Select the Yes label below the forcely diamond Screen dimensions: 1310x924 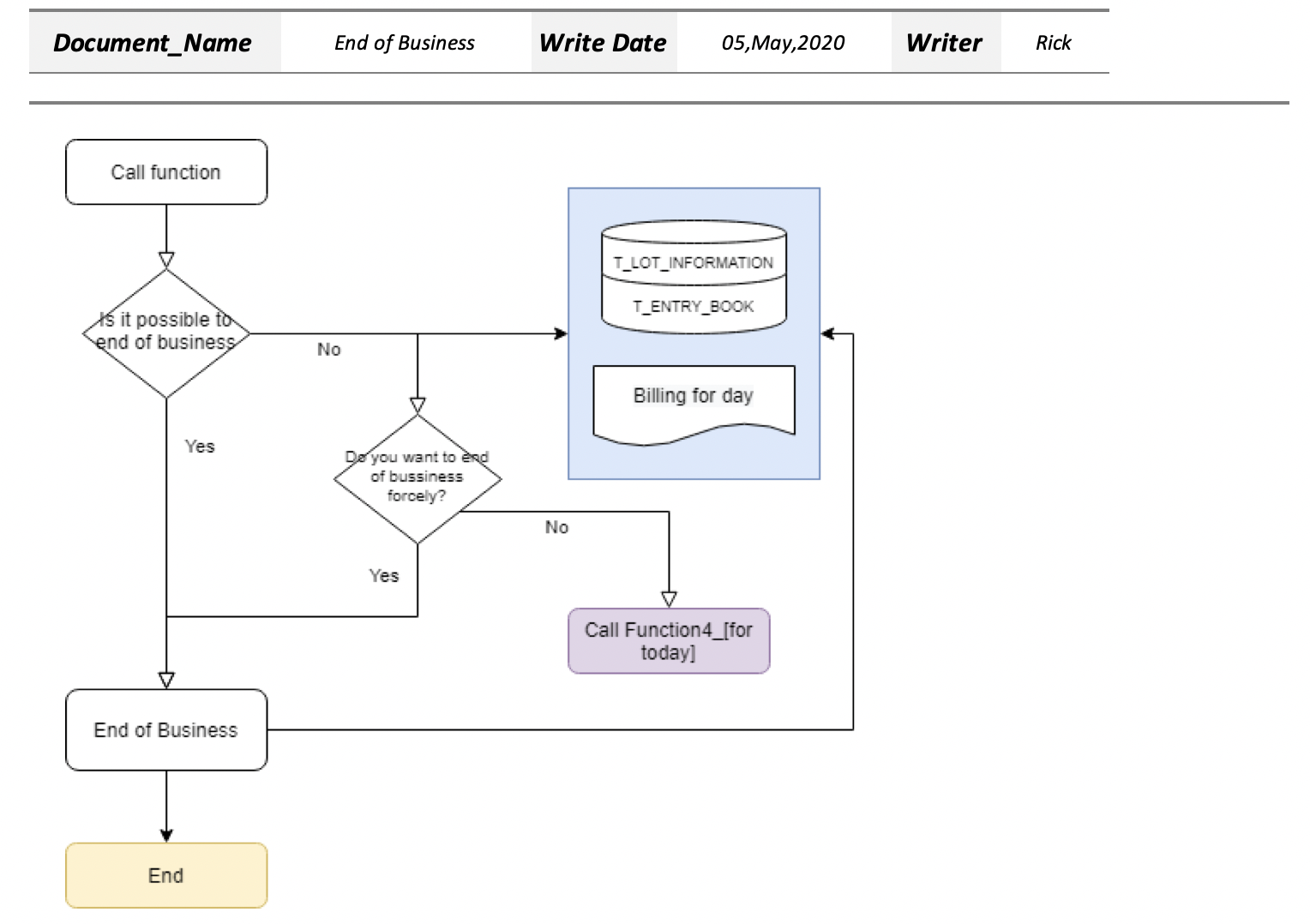click(x=383, y=575)
